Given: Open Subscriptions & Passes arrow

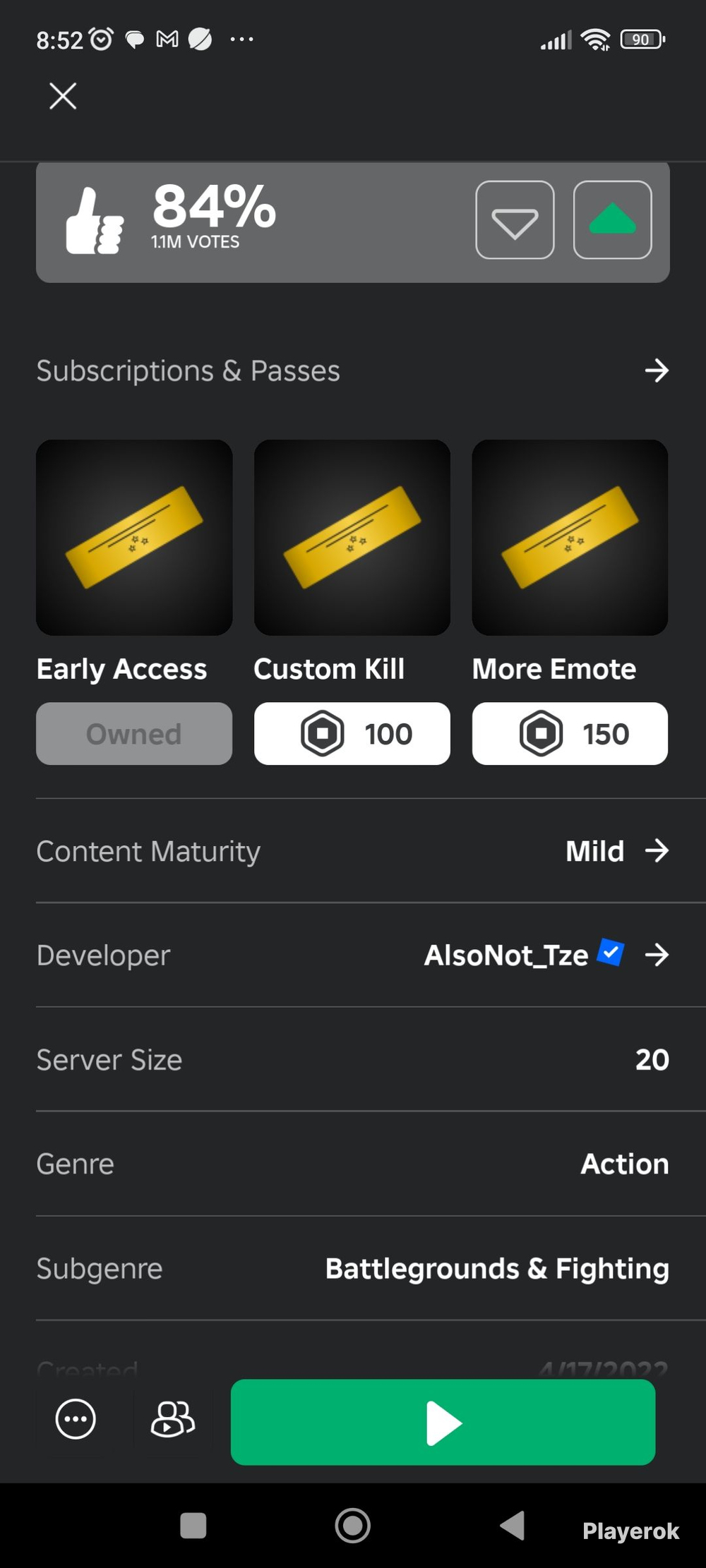Looking at the screenshot, I should click(x=657, y=370).
